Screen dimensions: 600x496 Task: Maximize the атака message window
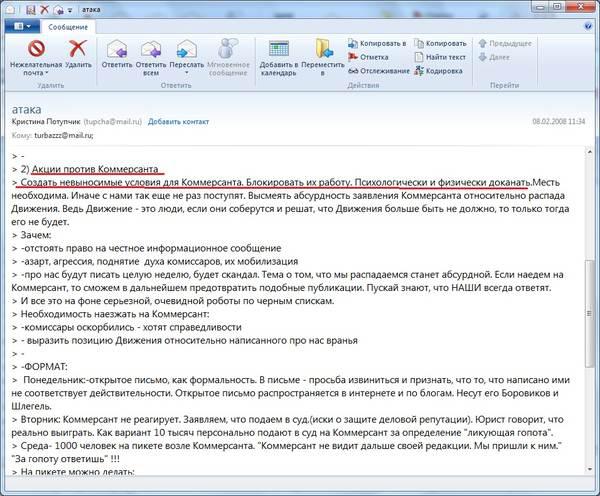click(x=557, y=7)
